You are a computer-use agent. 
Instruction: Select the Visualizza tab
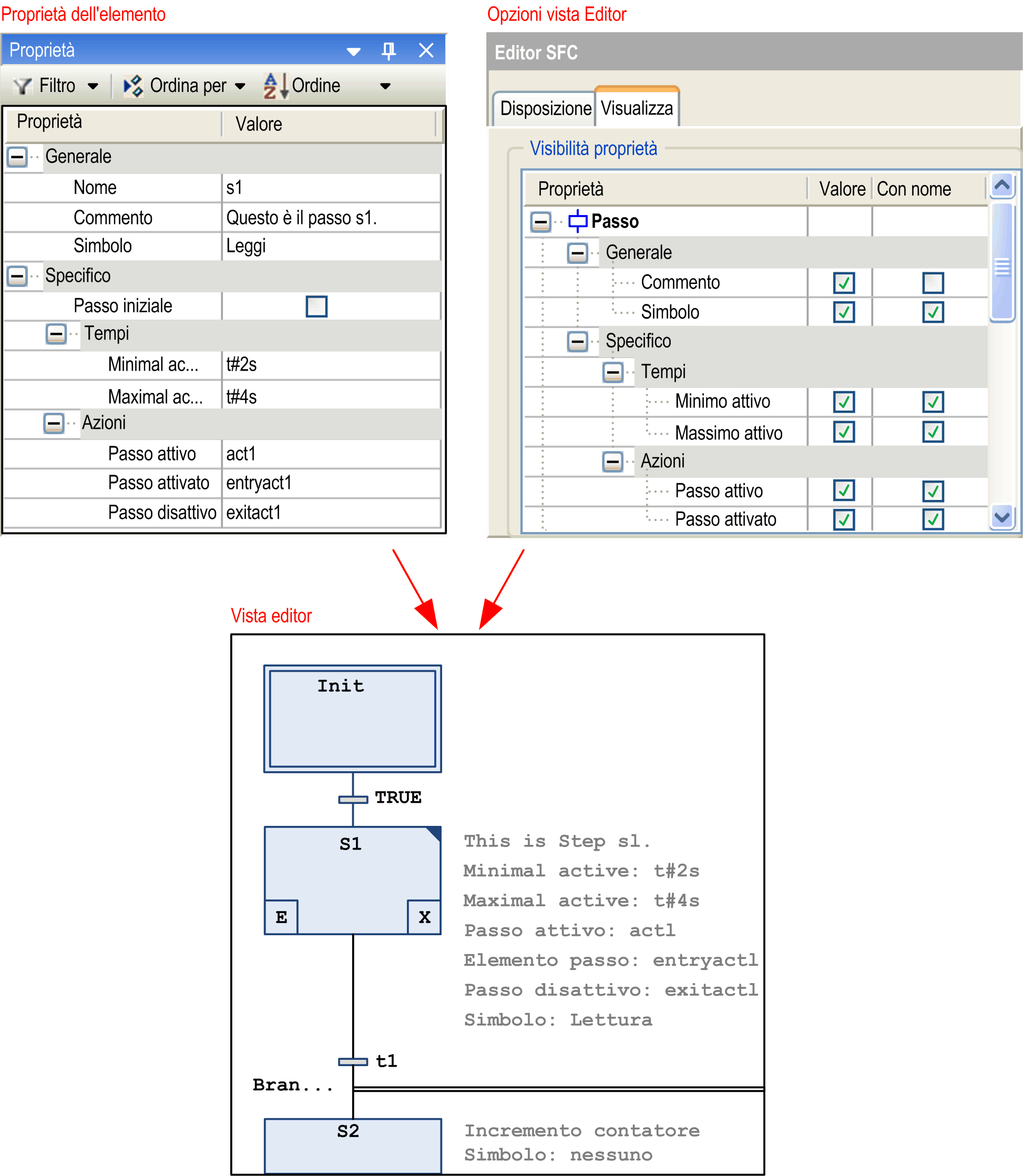coord(637,108)
